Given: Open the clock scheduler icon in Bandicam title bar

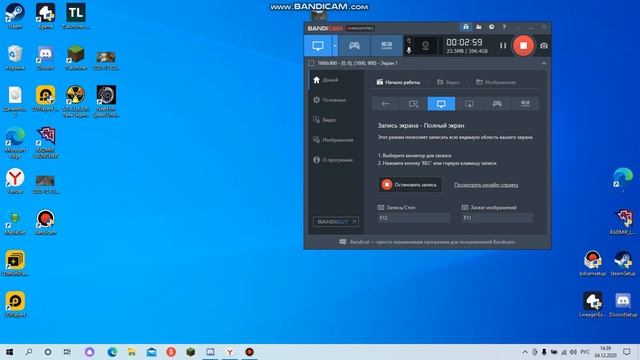Looking at the screenshot, I should [x=491, y=27].
